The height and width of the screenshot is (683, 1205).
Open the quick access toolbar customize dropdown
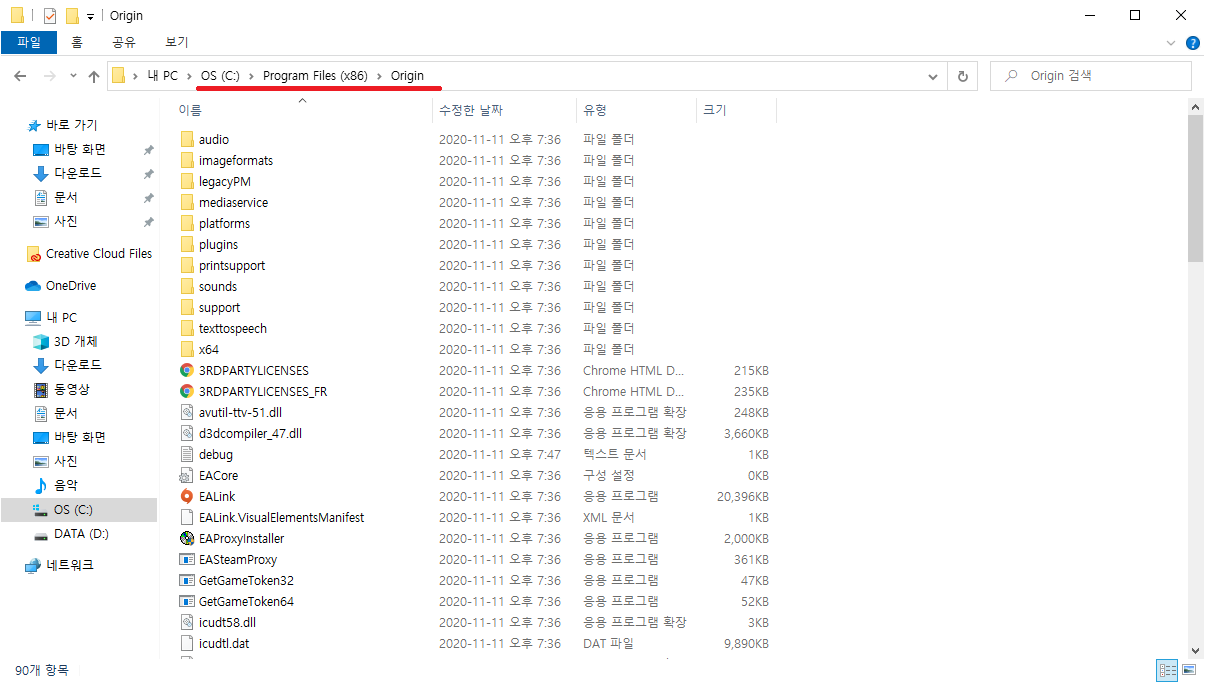(x=90, y=16)
